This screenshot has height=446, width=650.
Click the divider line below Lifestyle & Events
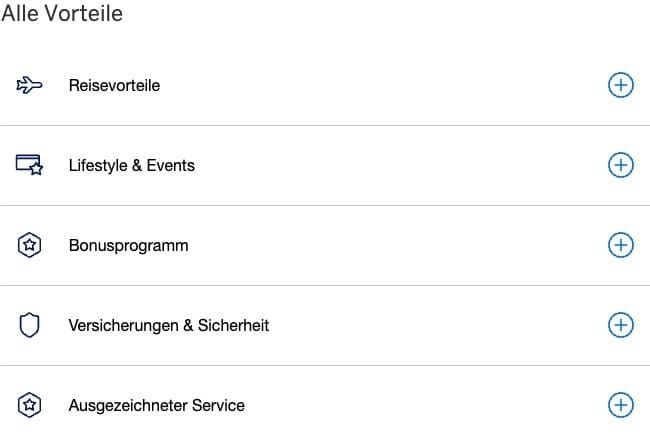pyautogui.click(x=325, y=205)
